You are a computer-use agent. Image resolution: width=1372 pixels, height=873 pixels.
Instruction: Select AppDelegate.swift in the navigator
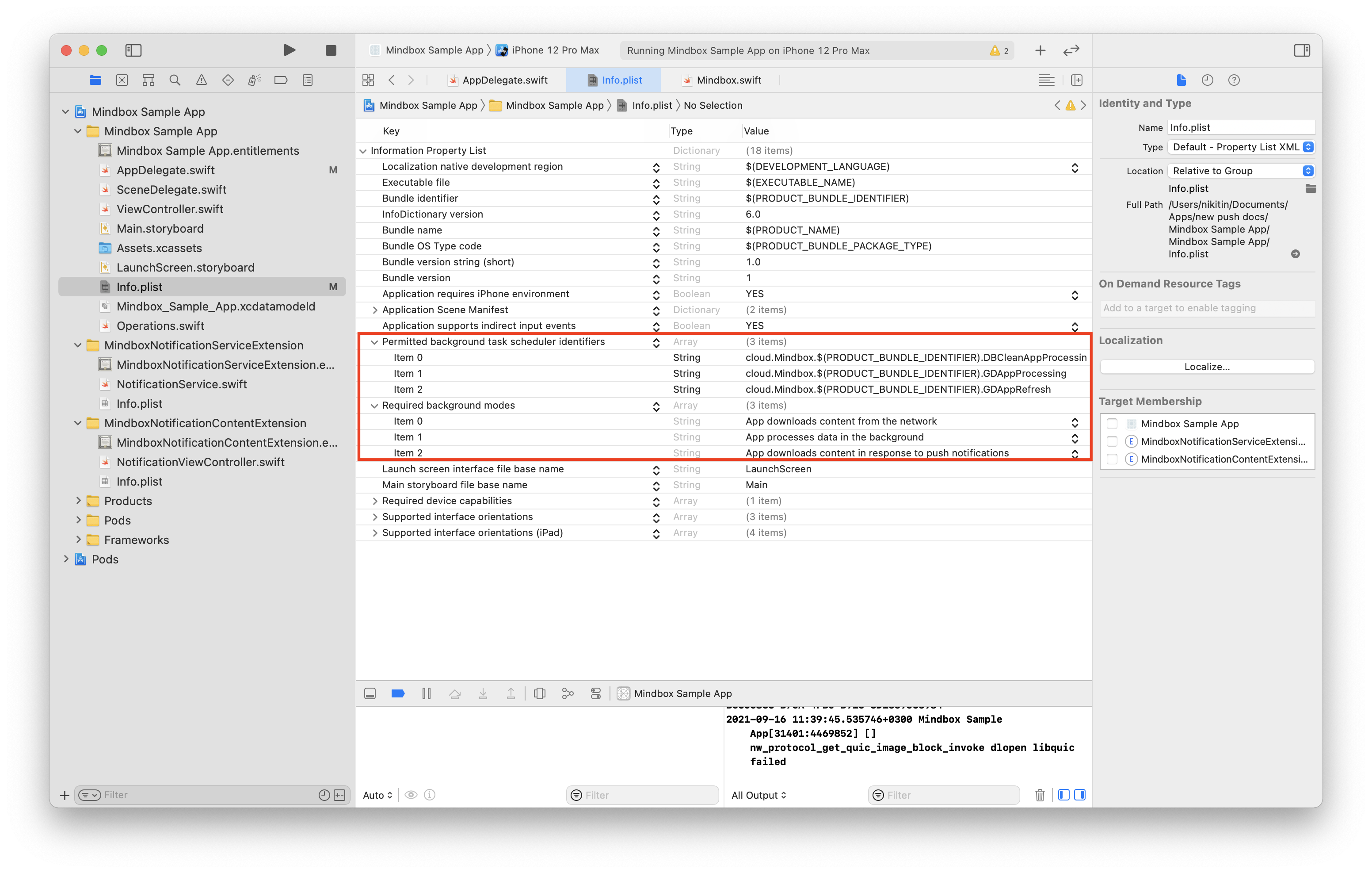click(165, 170)
